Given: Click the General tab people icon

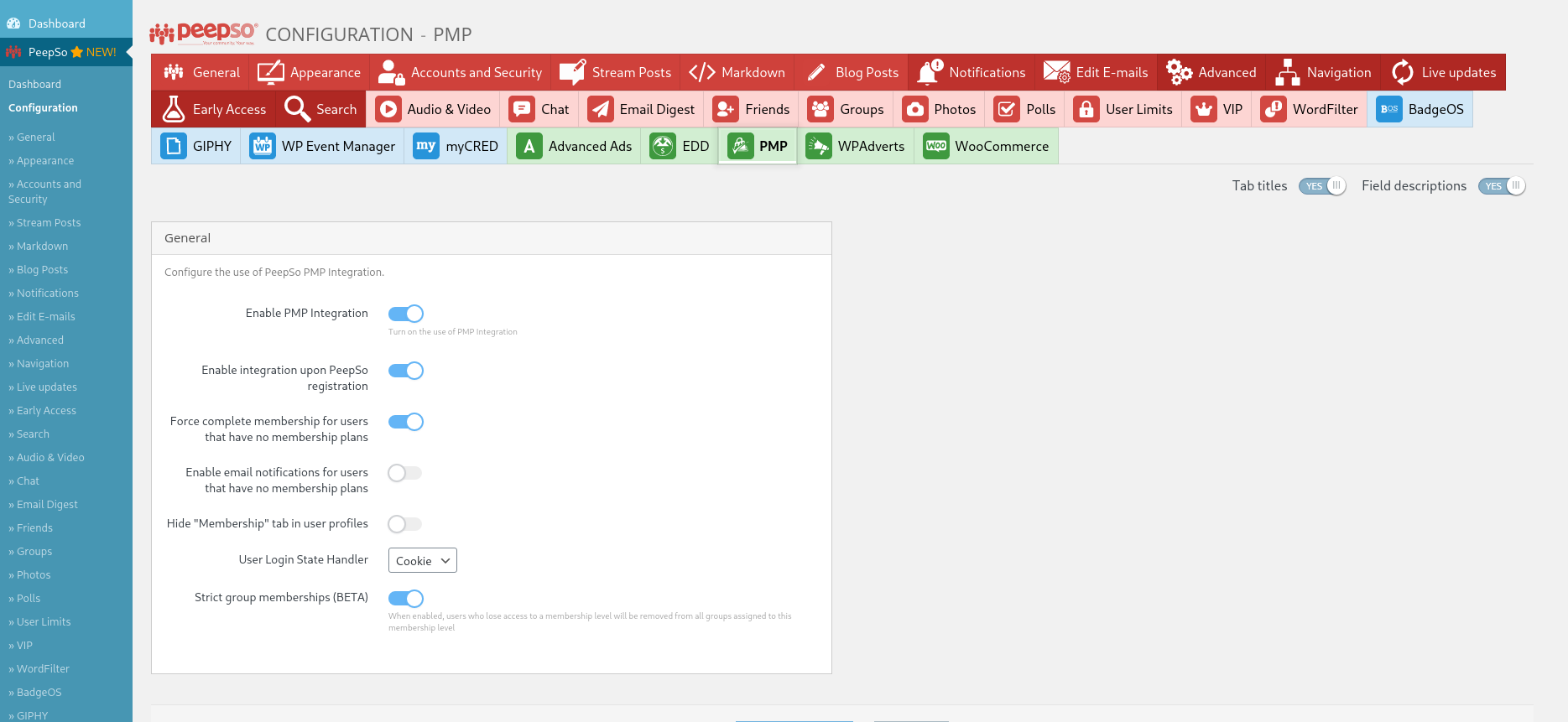Looking at the screenshot, I should [174, 72].
